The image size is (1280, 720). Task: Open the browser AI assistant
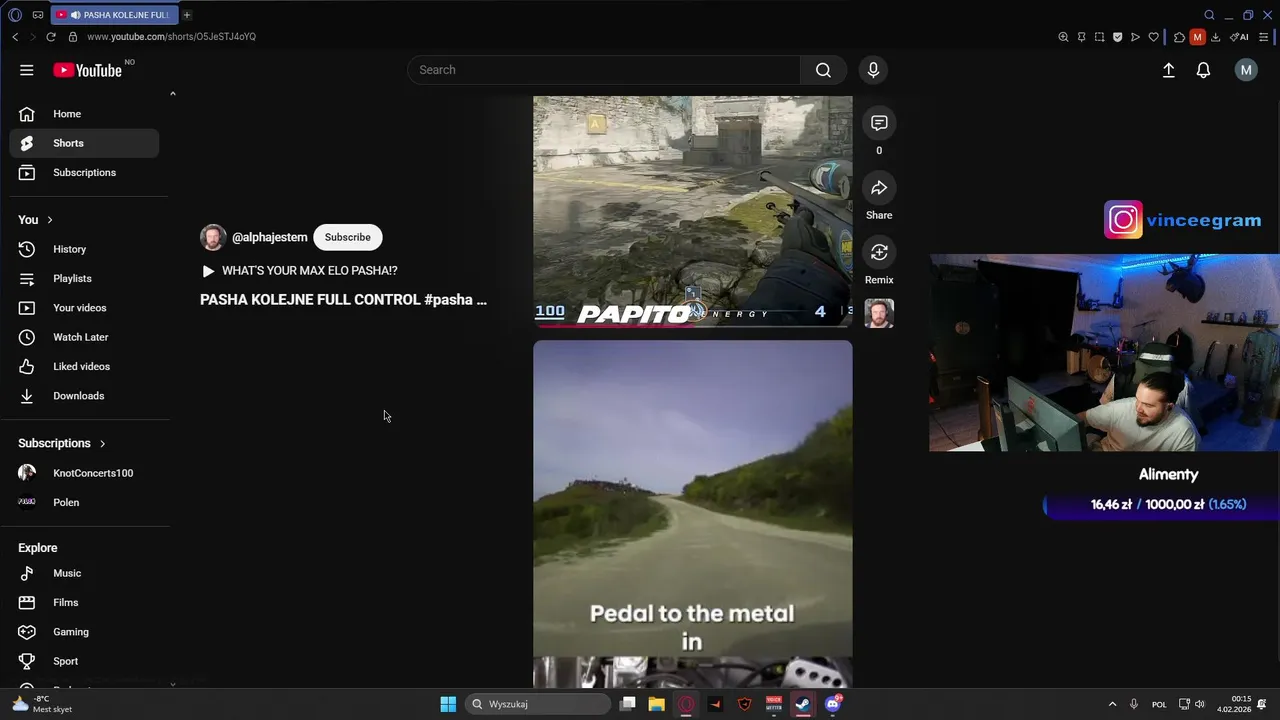point(1239,37)
